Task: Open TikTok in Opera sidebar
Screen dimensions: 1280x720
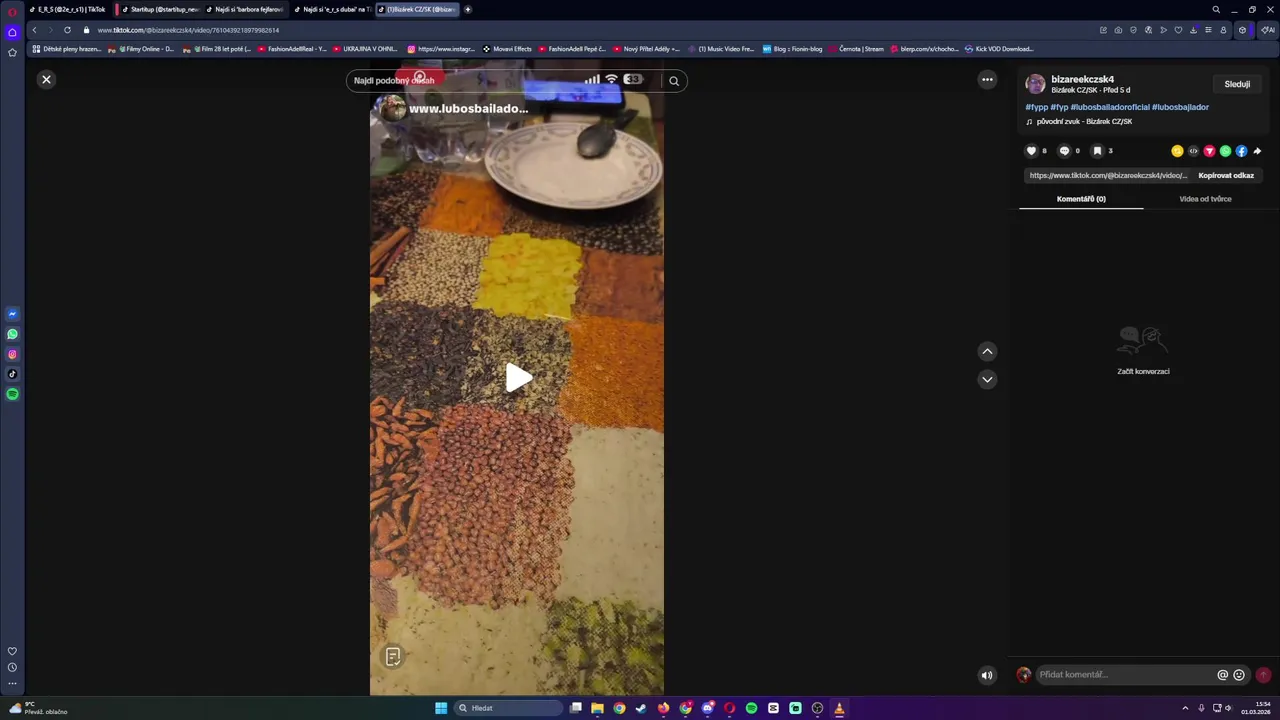Action: 12,374
